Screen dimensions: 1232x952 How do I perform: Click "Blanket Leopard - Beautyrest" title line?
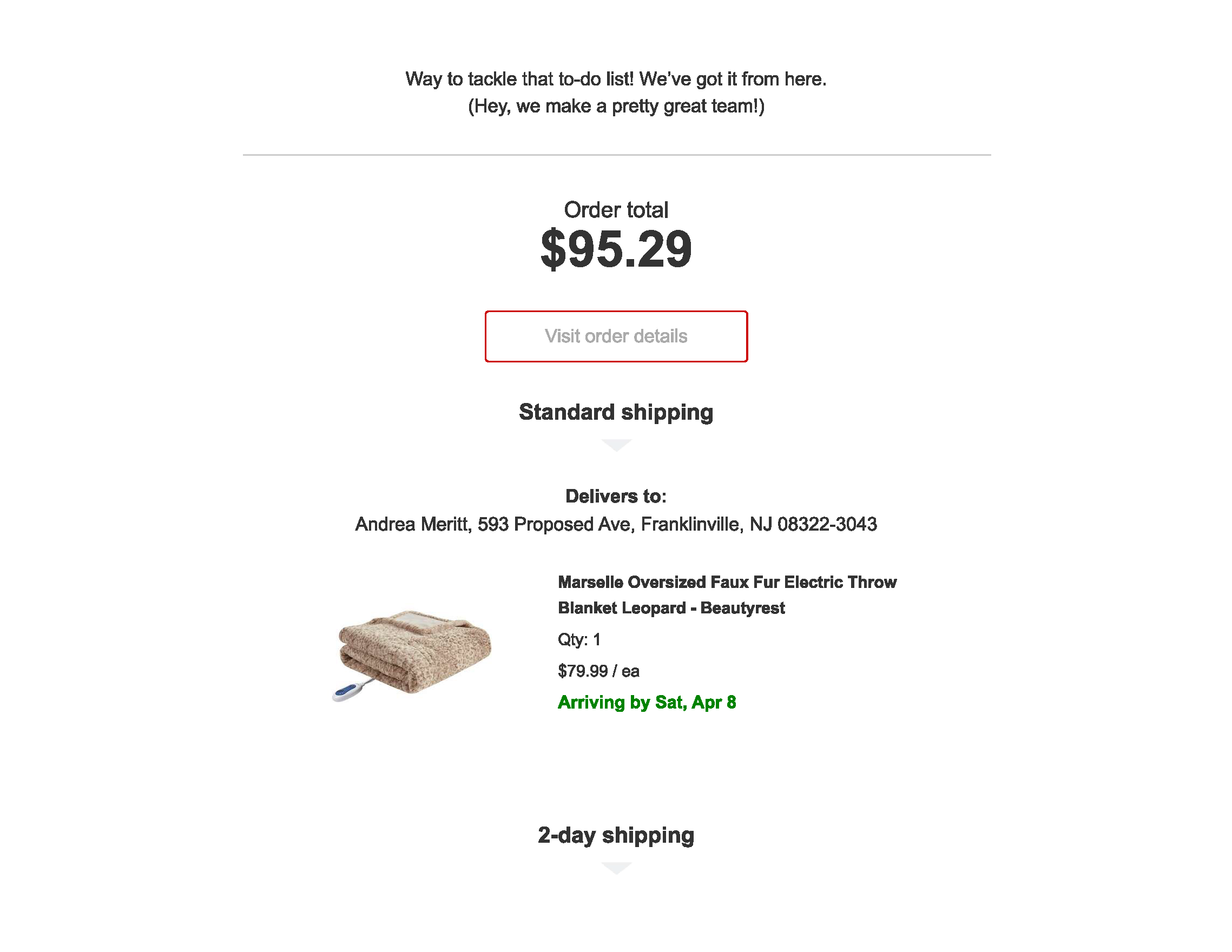coord(671,608)
